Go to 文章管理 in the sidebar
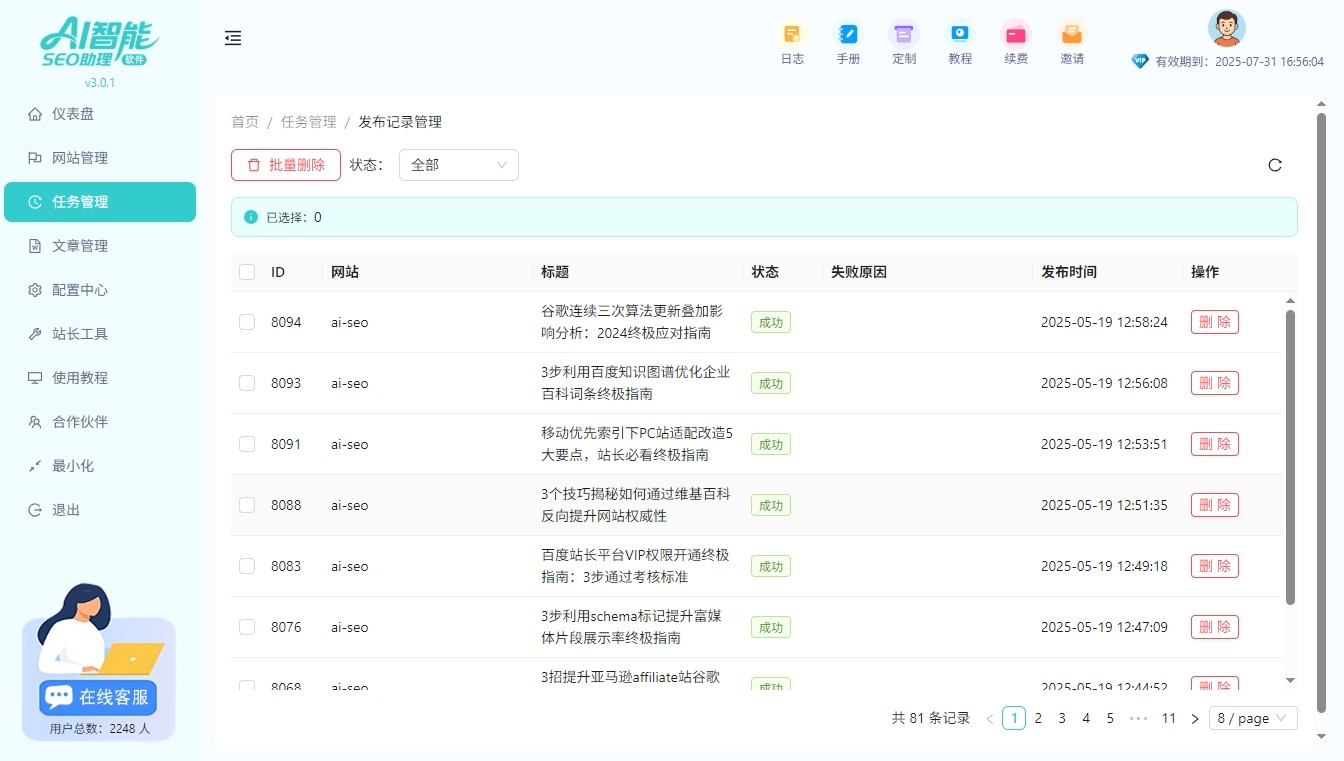Screen dimensions: 1344x761 click(x=80, y=246)
